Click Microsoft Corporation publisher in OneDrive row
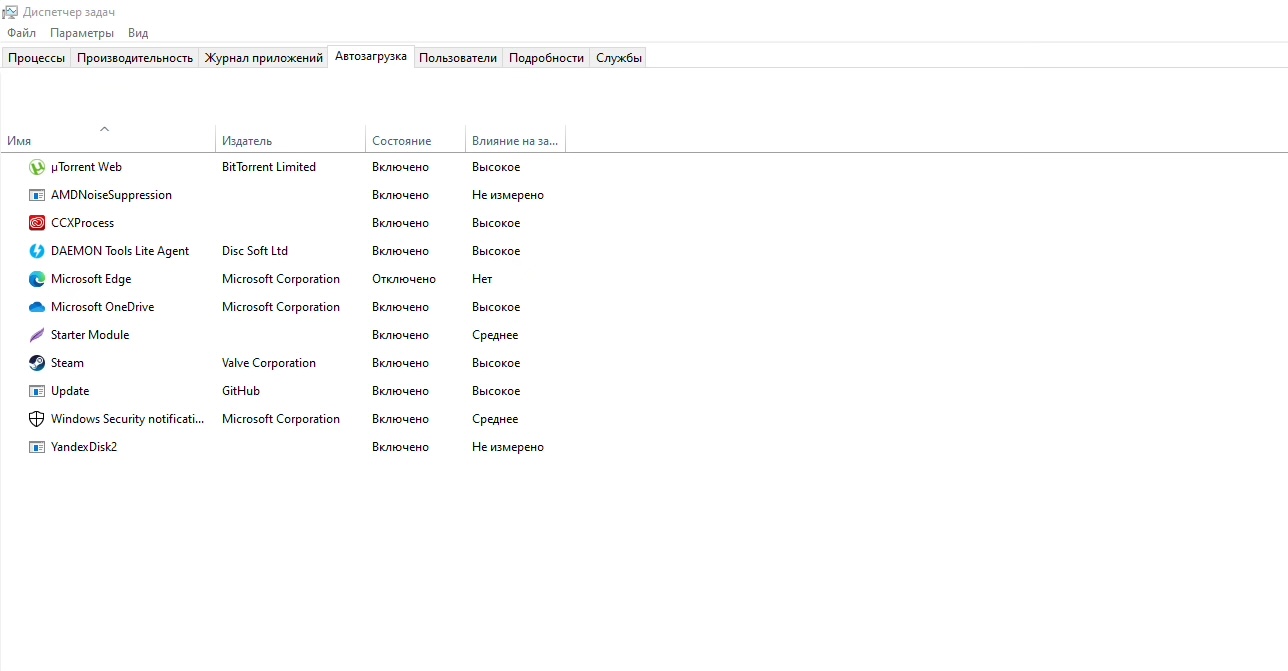Viewport: 1288px width, 671px height. 281,307
